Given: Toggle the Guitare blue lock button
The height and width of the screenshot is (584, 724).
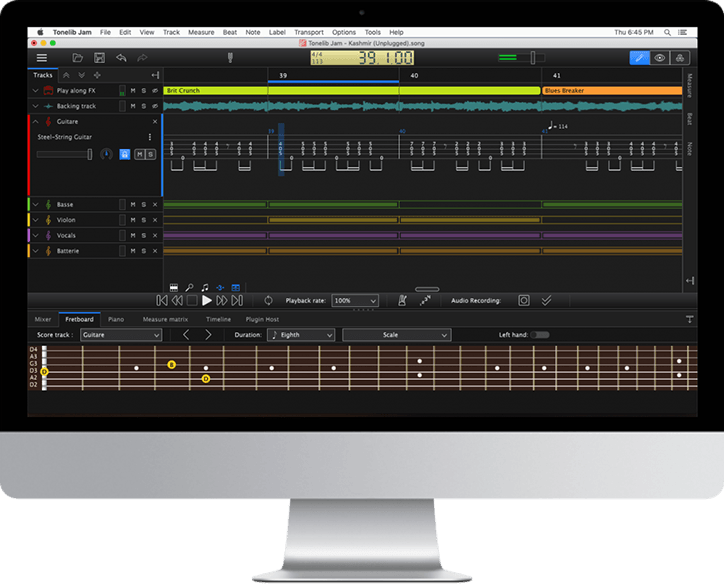Looking at the screenshot, I should coord(124,154).
